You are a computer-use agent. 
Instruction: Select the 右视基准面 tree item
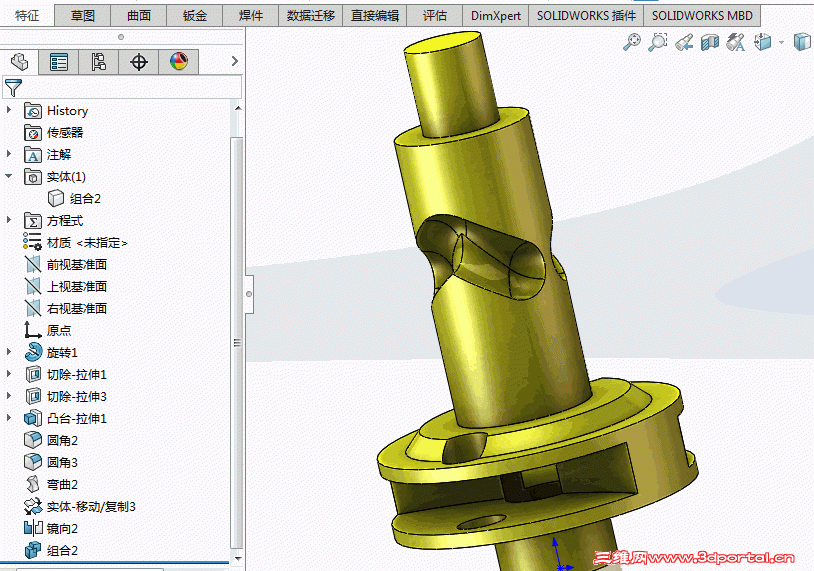point(66,308)
